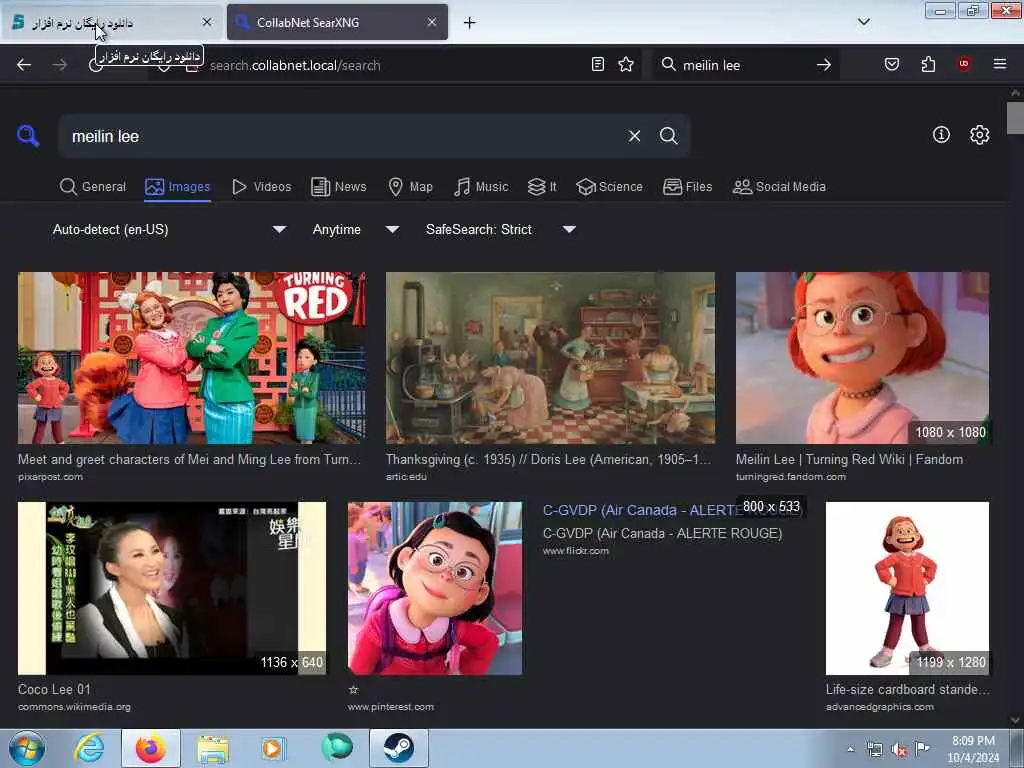
Task: Open SearXNG preferences gear icon
Action: click(979, 135)
